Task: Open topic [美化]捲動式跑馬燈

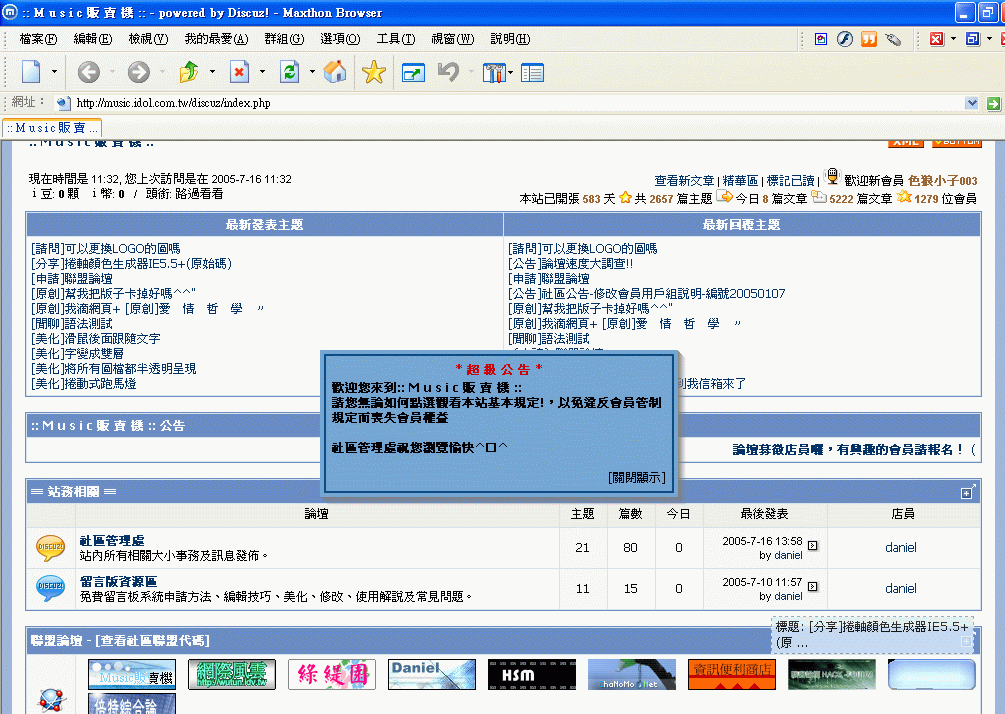Action: coord(83,384)
